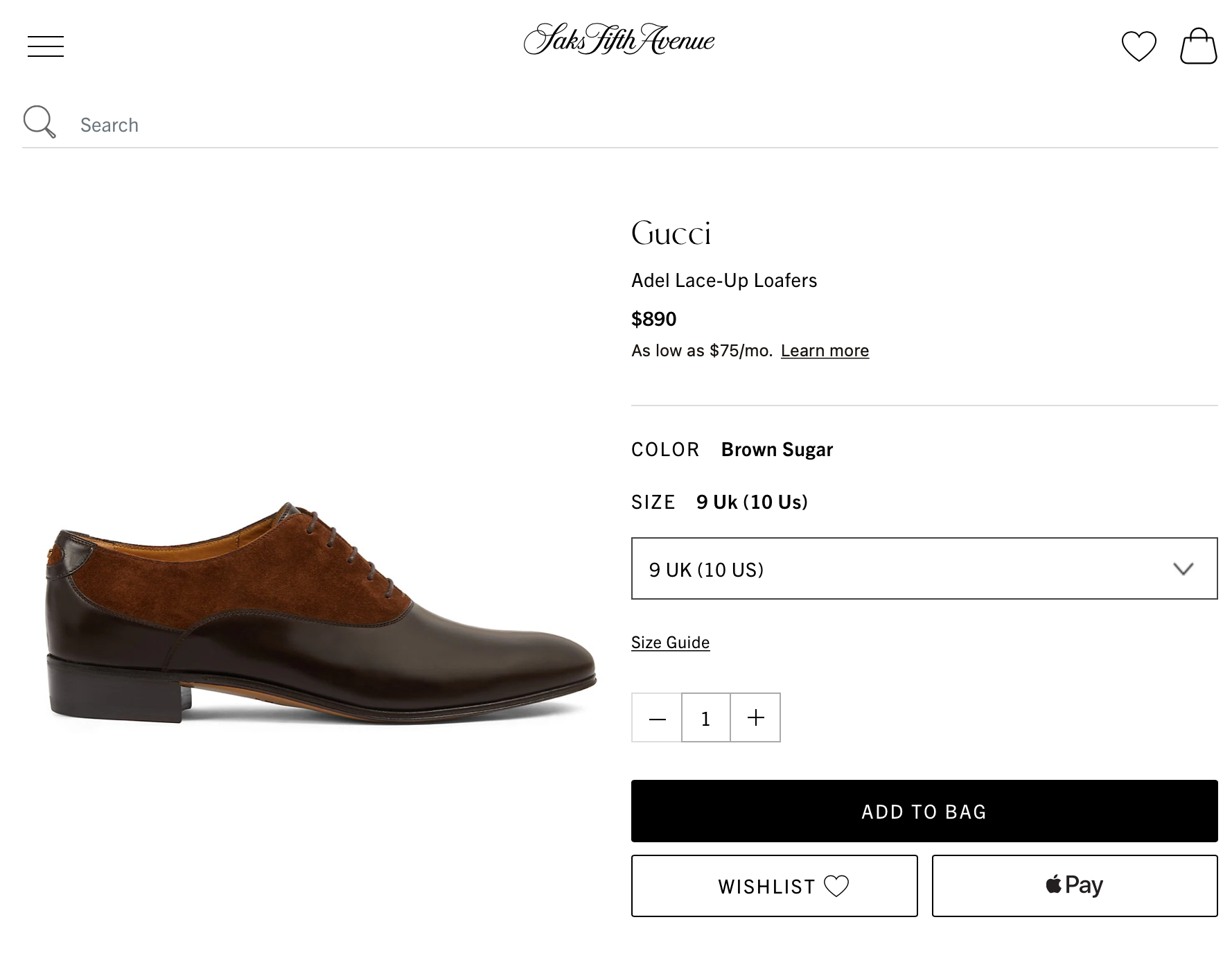Click the Adel Lace-Up Loafers title
Screen dimensions: 1232x958
pyautogui.click(x=723, y=280)
